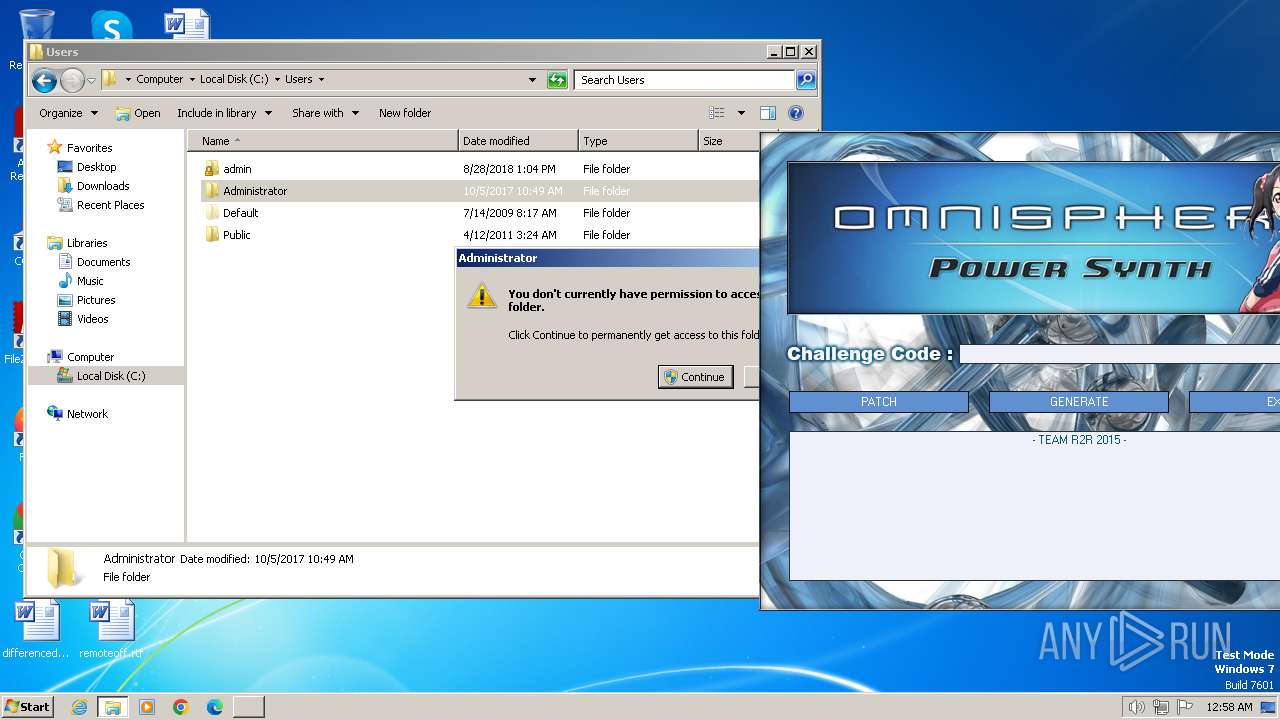Viewport: 1280px width, 720px height.
Task: Click Continue in the Administrator dialog
Action: tap(695, 377)
